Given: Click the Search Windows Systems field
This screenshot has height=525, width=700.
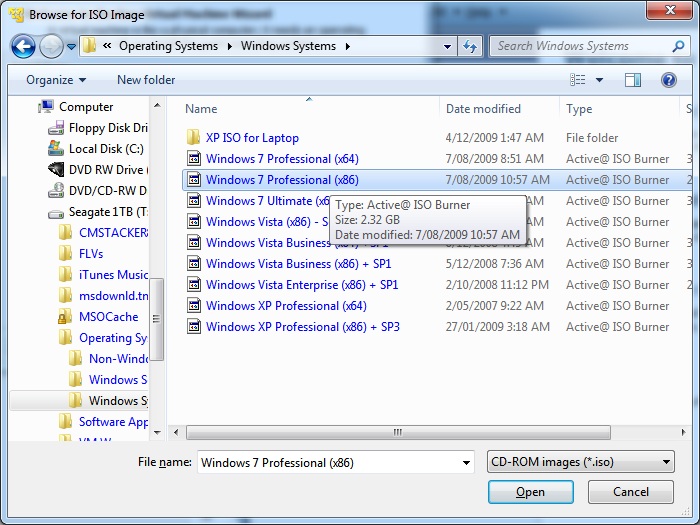Looking at the screenshot, I should [x=588, y=46].
